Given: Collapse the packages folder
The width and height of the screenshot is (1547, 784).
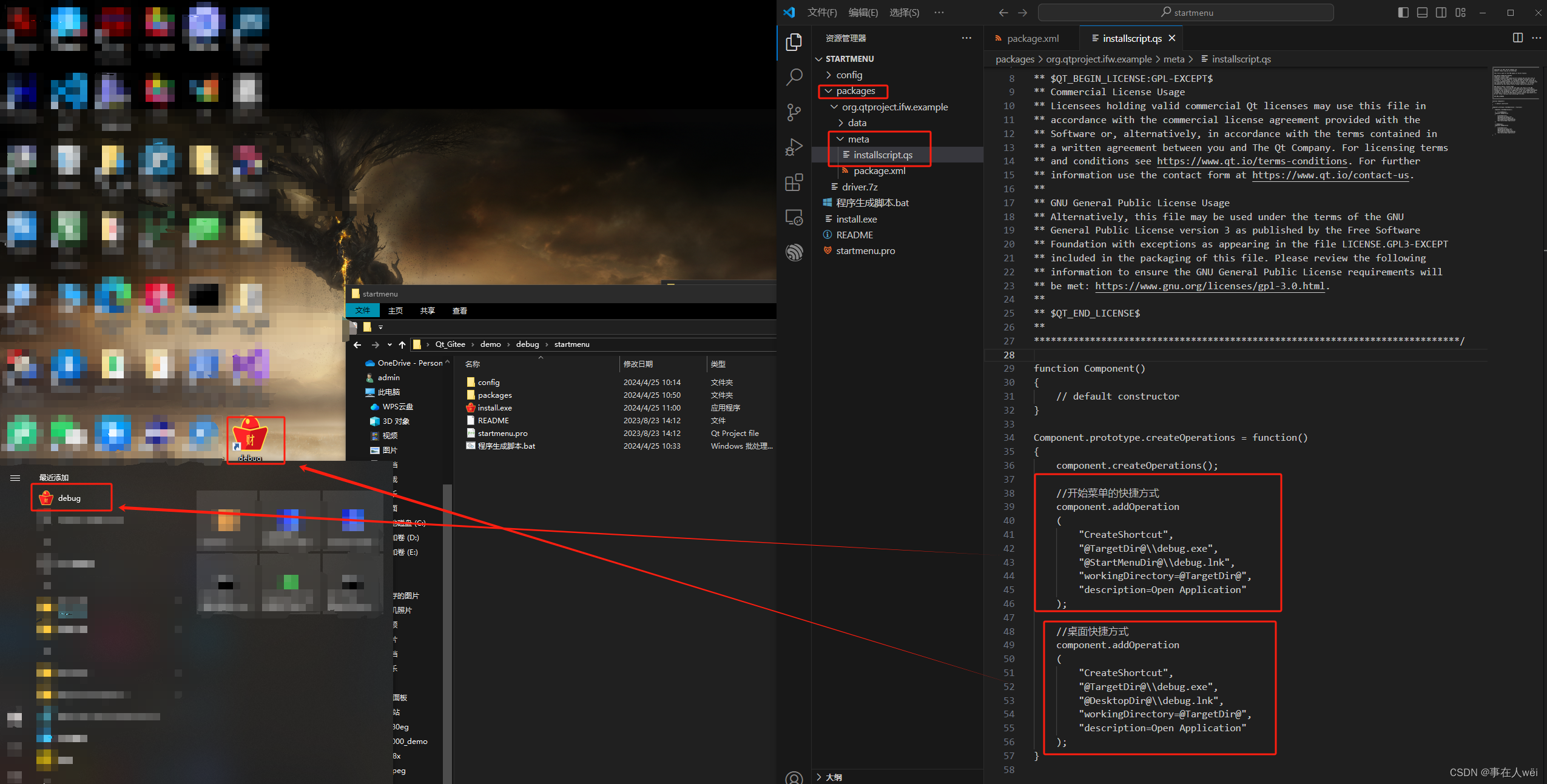Looking at the screenshot, I should tap(855, 91).
